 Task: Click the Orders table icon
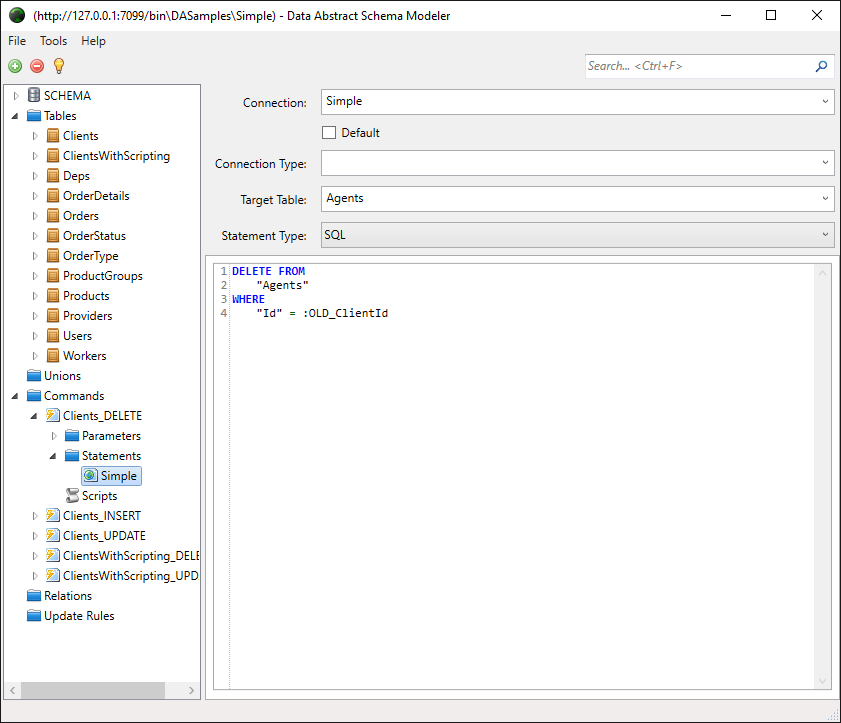pos(53,216)
